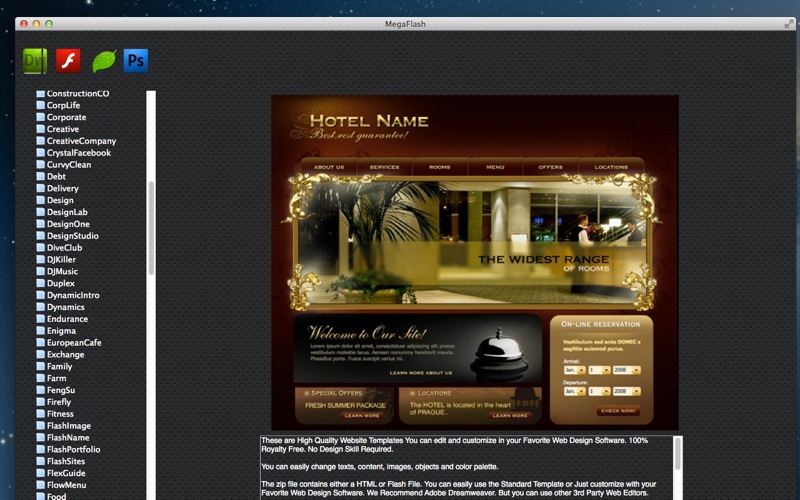This screenshot has width=800, height=500.
Task: Select the Endurance folder
Action: [62, 319]
